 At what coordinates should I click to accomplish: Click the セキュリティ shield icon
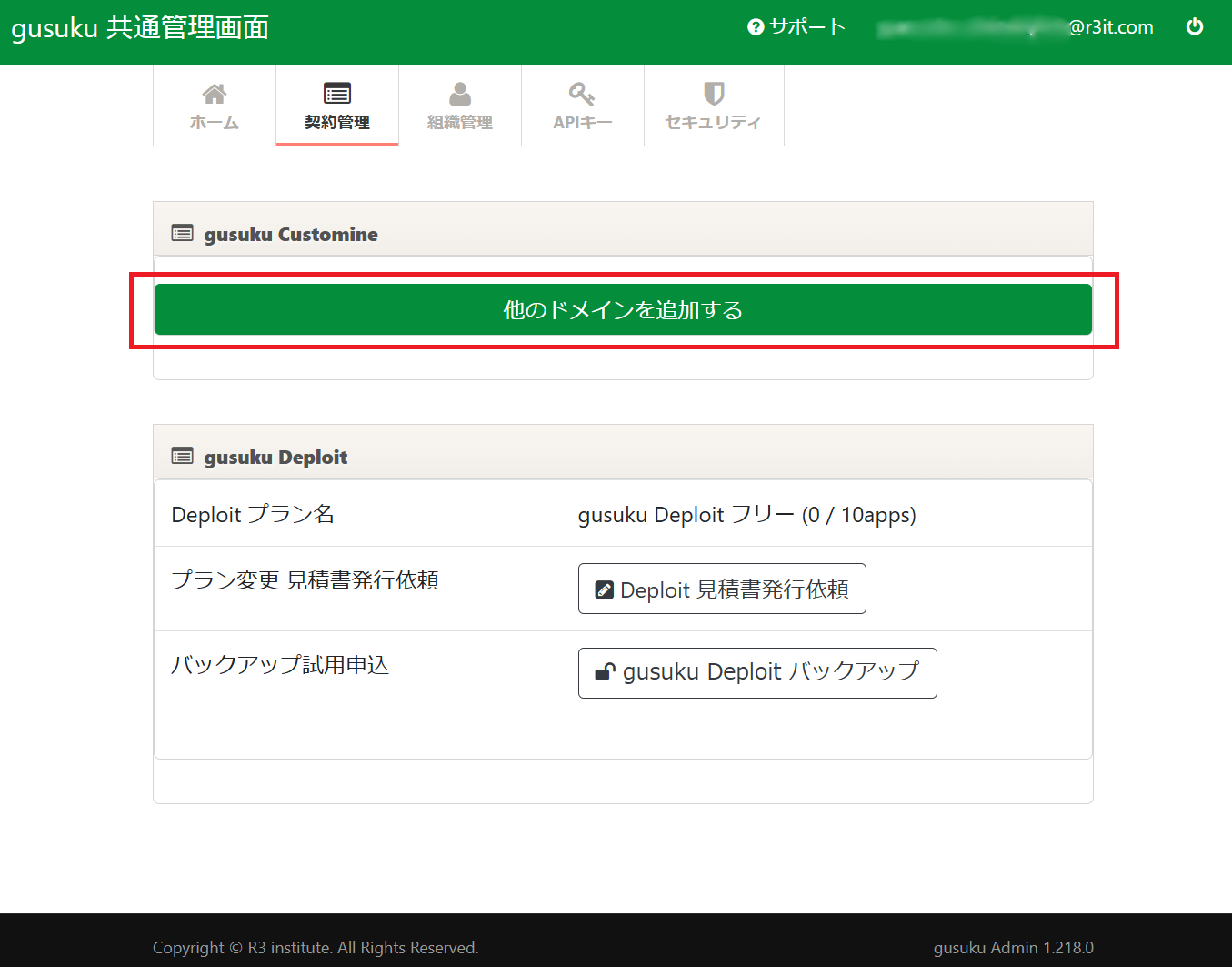coord(714,94)
